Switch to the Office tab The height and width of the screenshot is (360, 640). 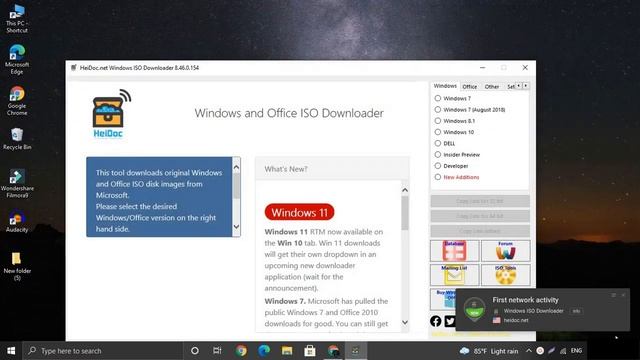point(469,87)
